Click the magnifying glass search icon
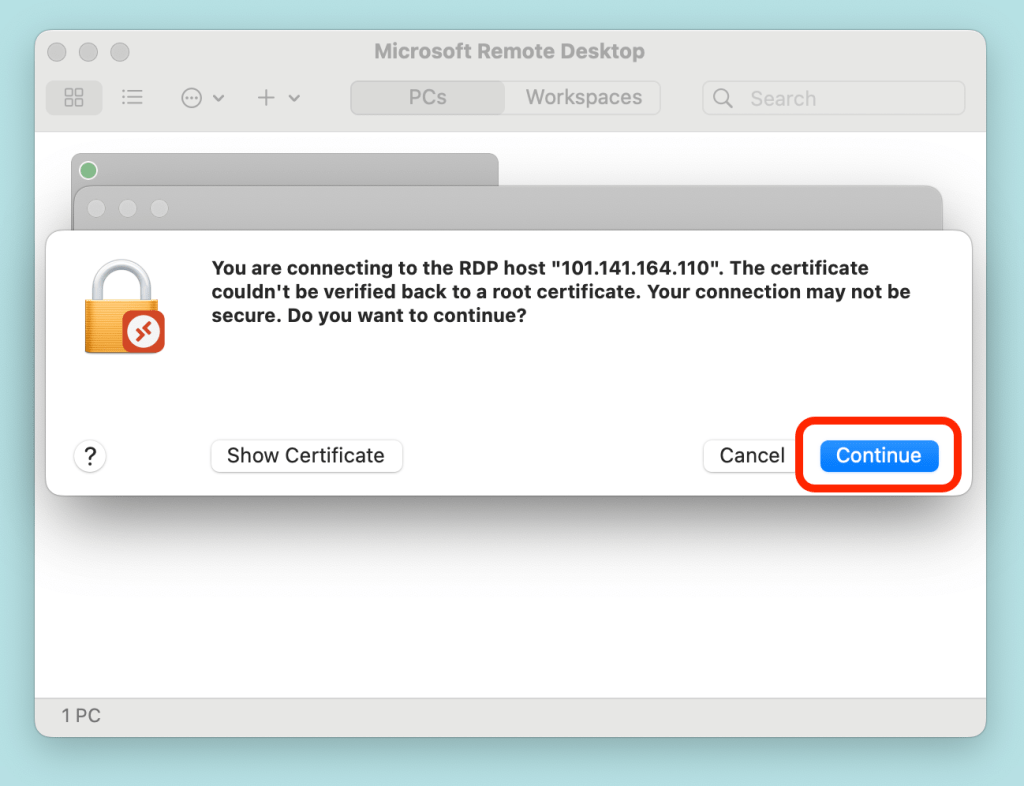The width and height of the screenshot is (1024, 786). point(723,98)
